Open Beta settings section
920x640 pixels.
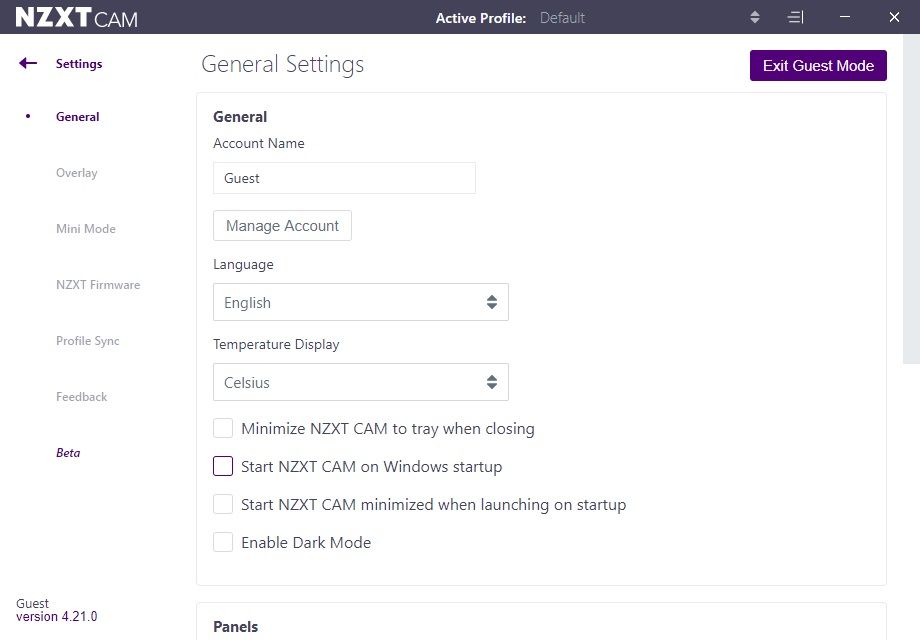[x=68, y=453]
